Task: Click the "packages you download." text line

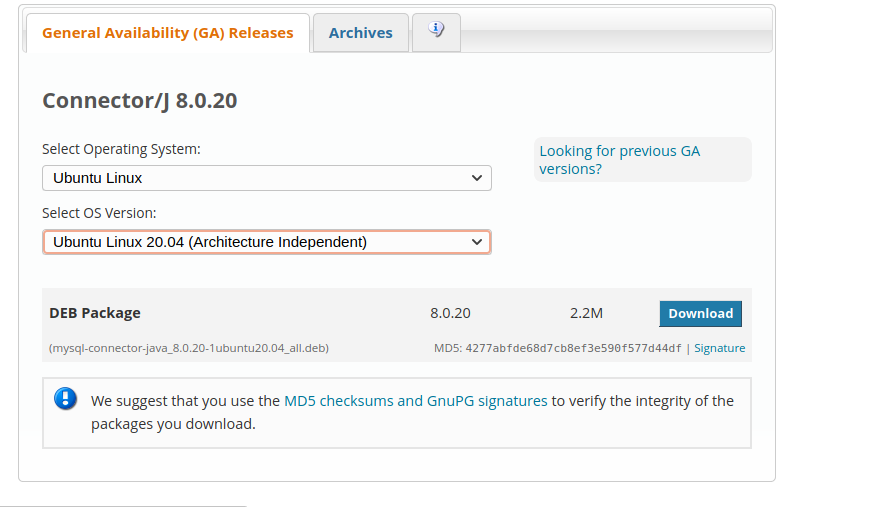Action: click(173, 424)
